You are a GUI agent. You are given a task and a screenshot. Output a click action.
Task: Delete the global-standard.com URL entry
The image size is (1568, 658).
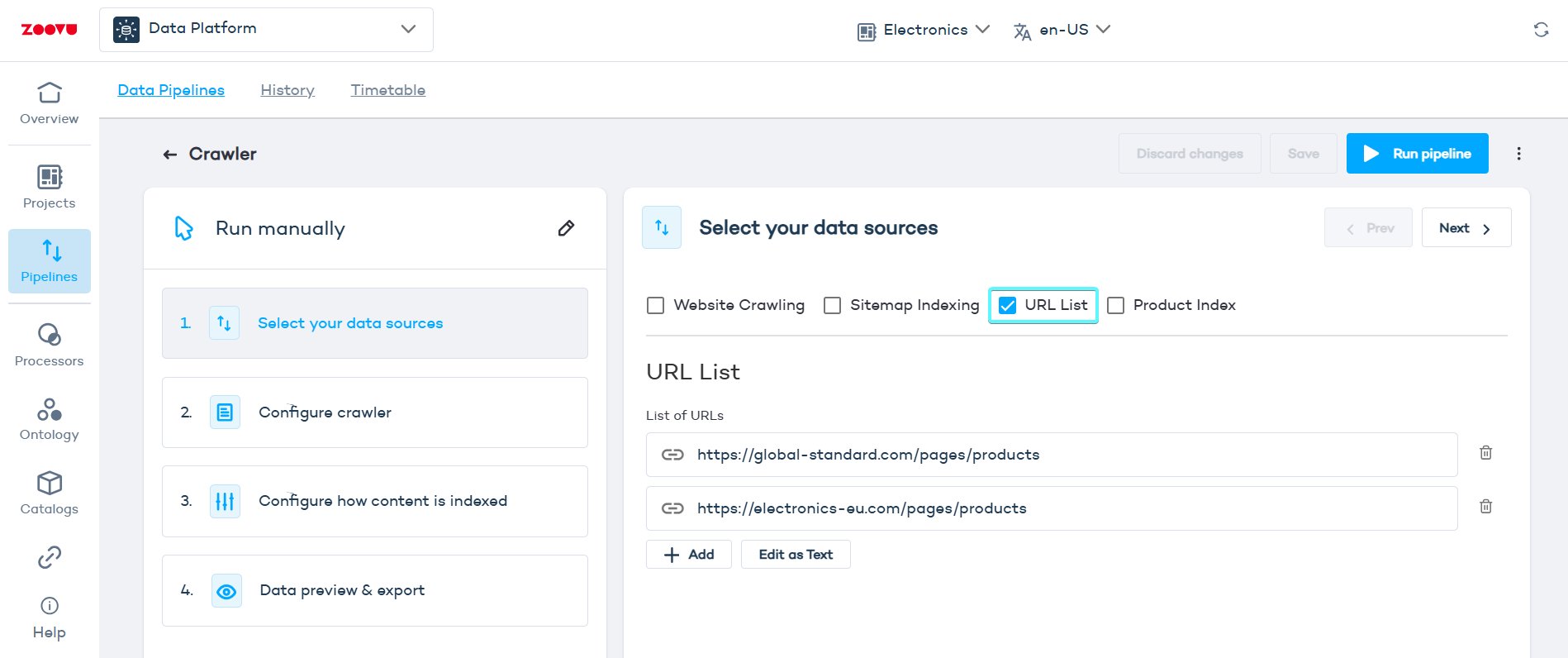(x=1485, y=453)
